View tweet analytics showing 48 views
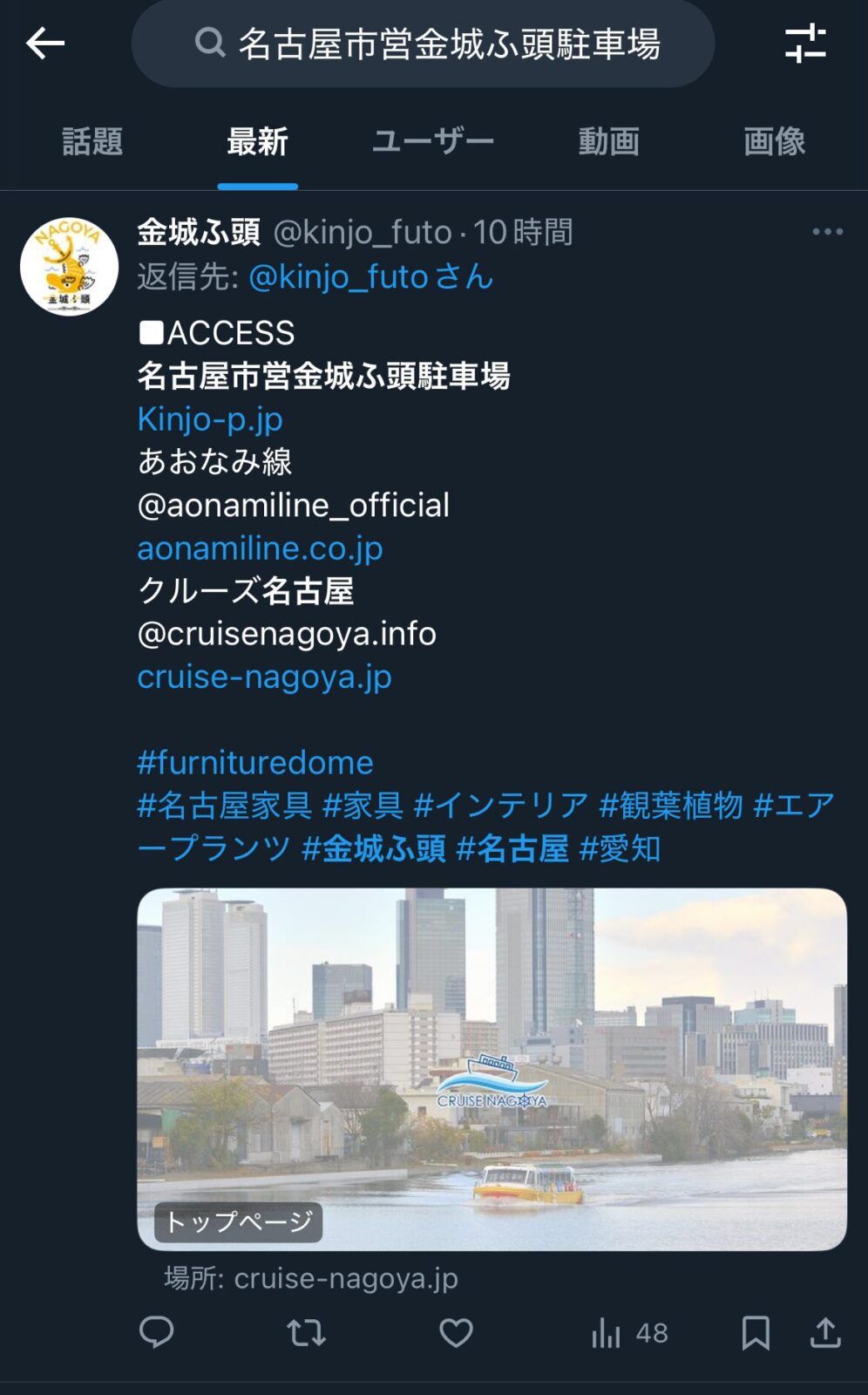The width and height of the screenshot is (868, 1395). 629,1332
